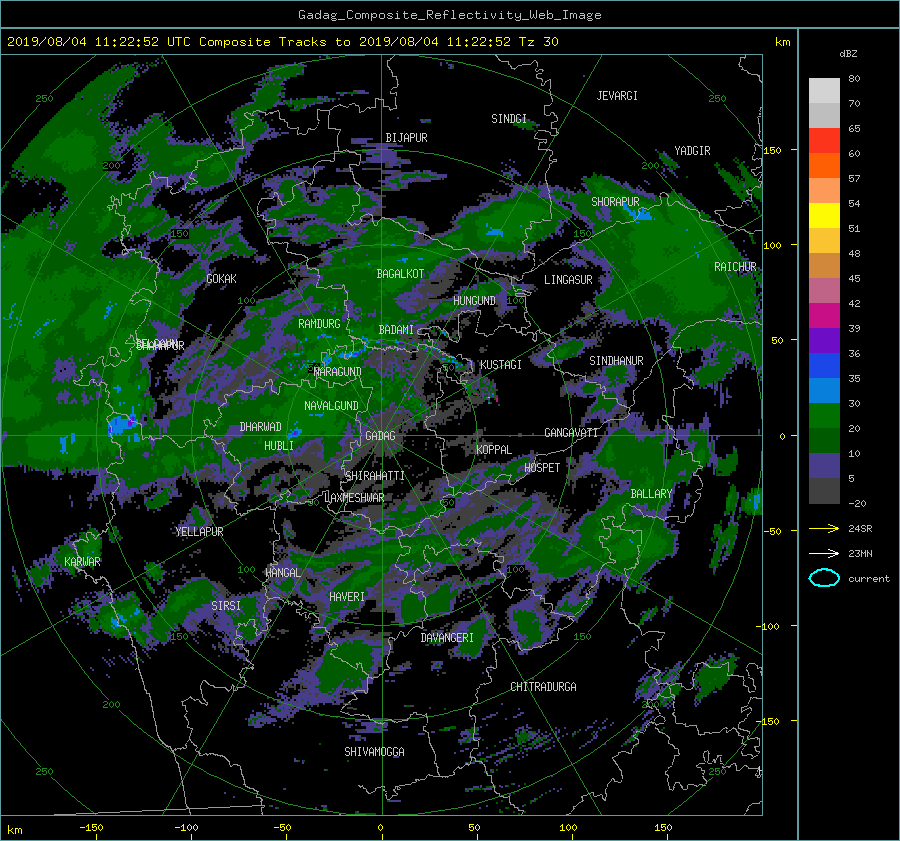Click the HUBLI city label

(x=279, y=446)
